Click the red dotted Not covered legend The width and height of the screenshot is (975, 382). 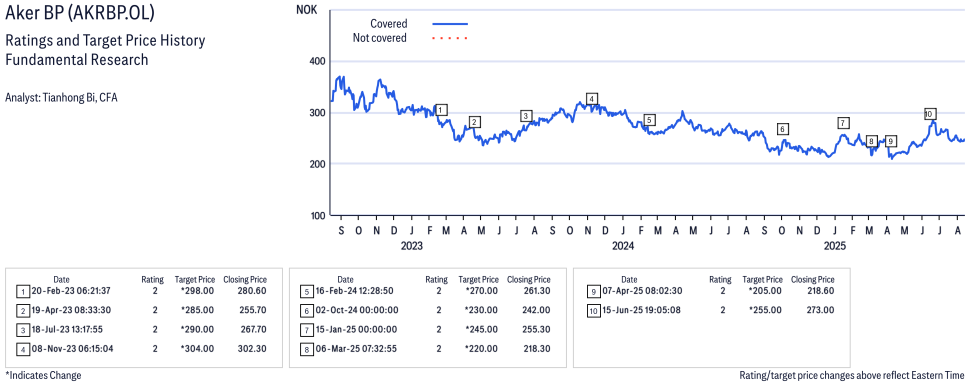pos(450,38)
